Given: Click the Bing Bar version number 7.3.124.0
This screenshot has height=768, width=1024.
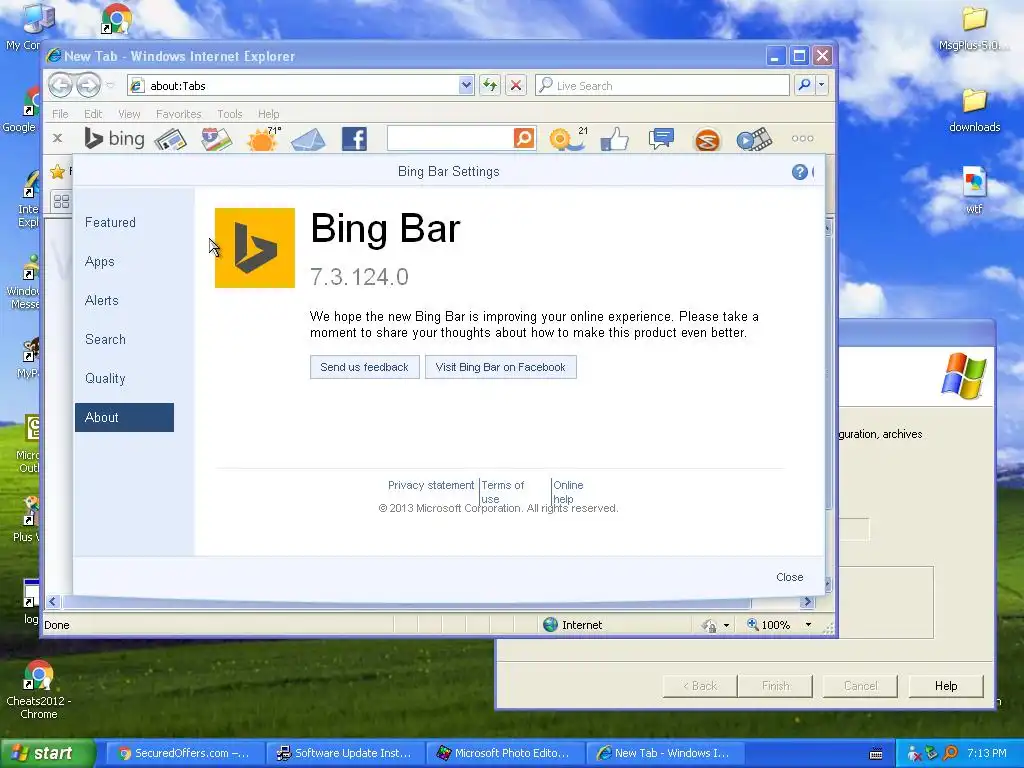Looking at the screenshot, I should point(359,277).
